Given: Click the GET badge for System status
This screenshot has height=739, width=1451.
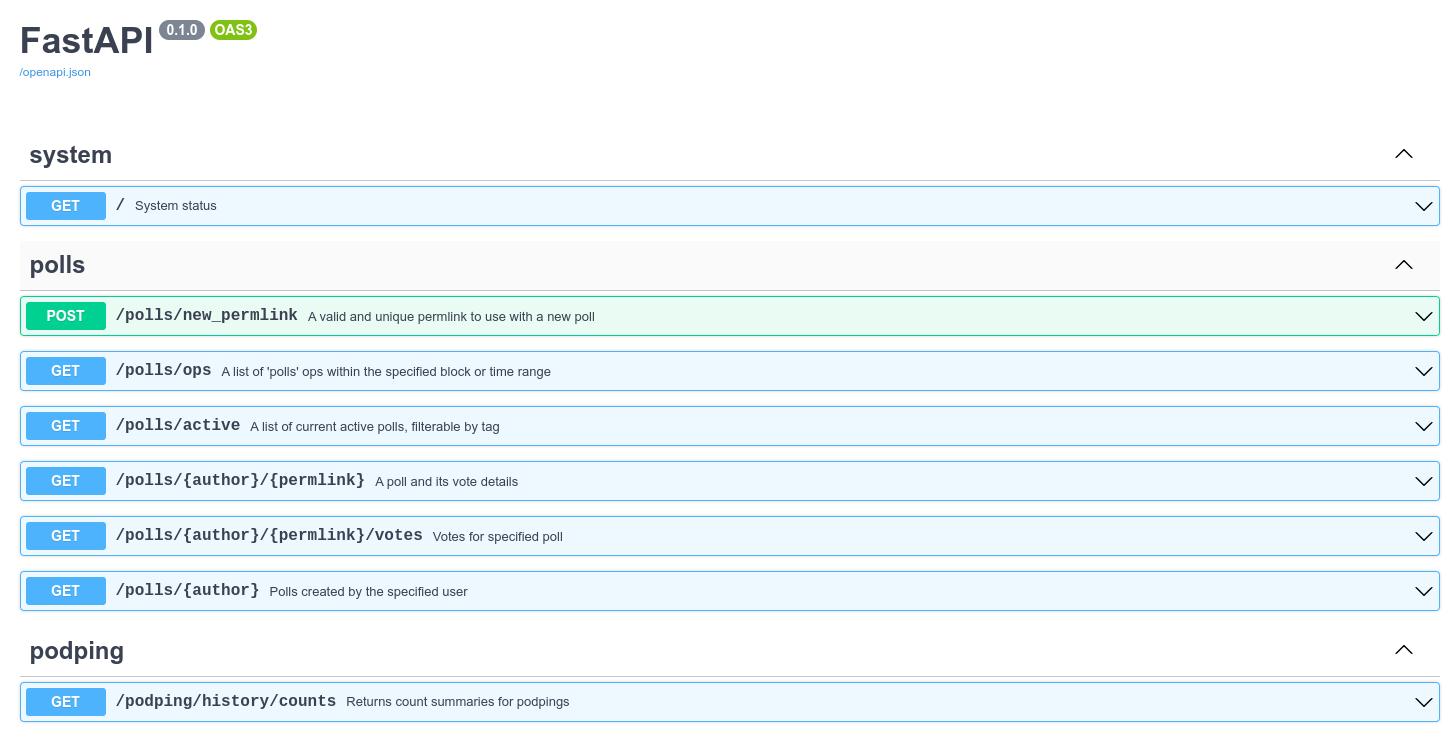Looking at the screenshot, I should [66, 206].
